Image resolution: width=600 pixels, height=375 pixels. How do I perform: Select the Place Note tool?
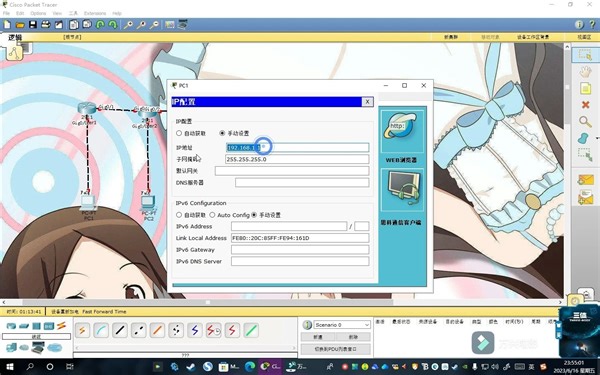pyautogui.click(x=585, y=88)
